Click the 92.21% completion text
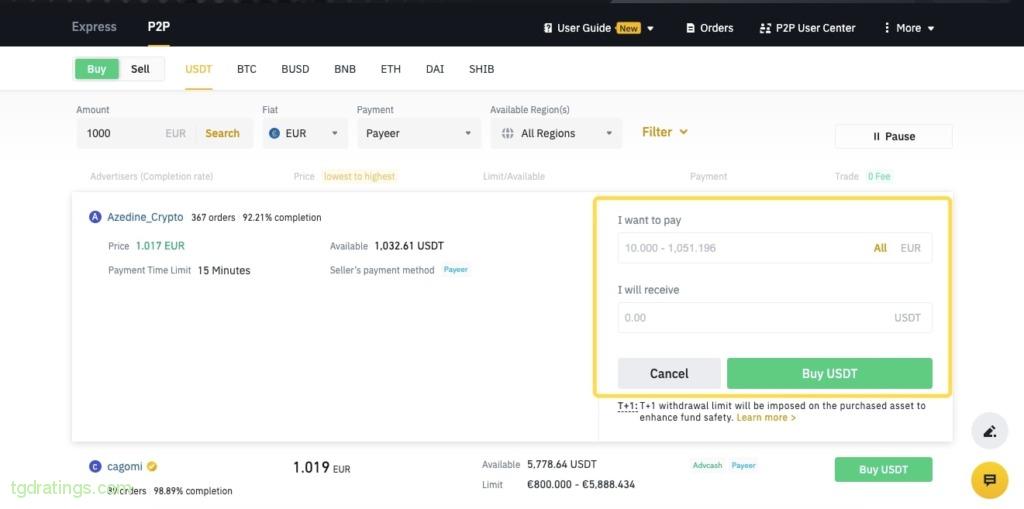1024x509 pixels. click(x=281, y=218)
